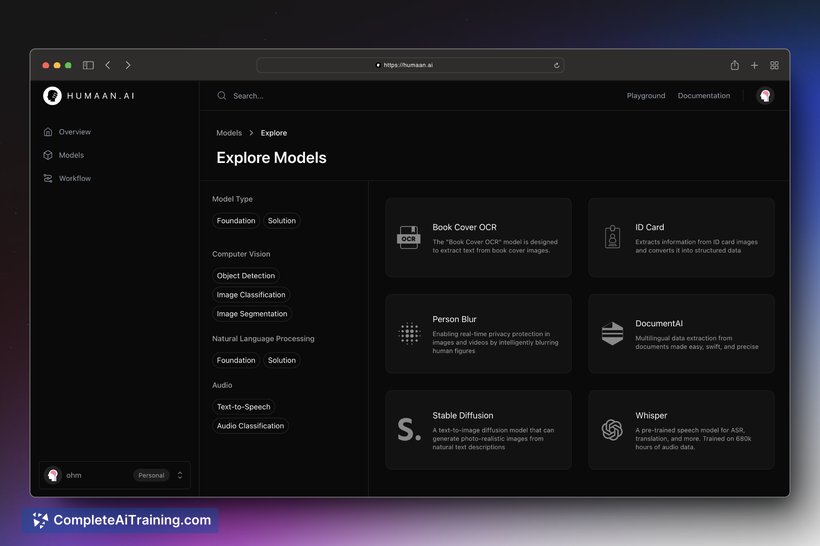Image resolution: width=820 pixels, height=546 pixels.
Task: Toggle Text-to-Speech audio filter
Action: click(244, 407)
